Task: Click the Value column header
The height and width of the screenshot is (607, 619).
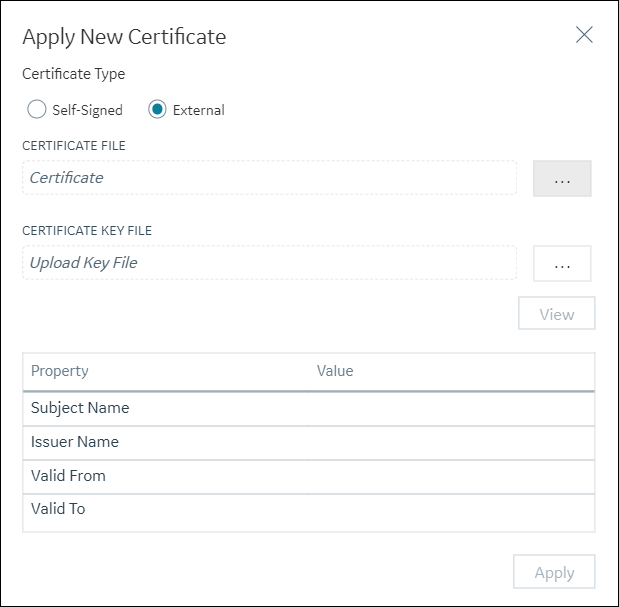Action: (x=335, y=371)
